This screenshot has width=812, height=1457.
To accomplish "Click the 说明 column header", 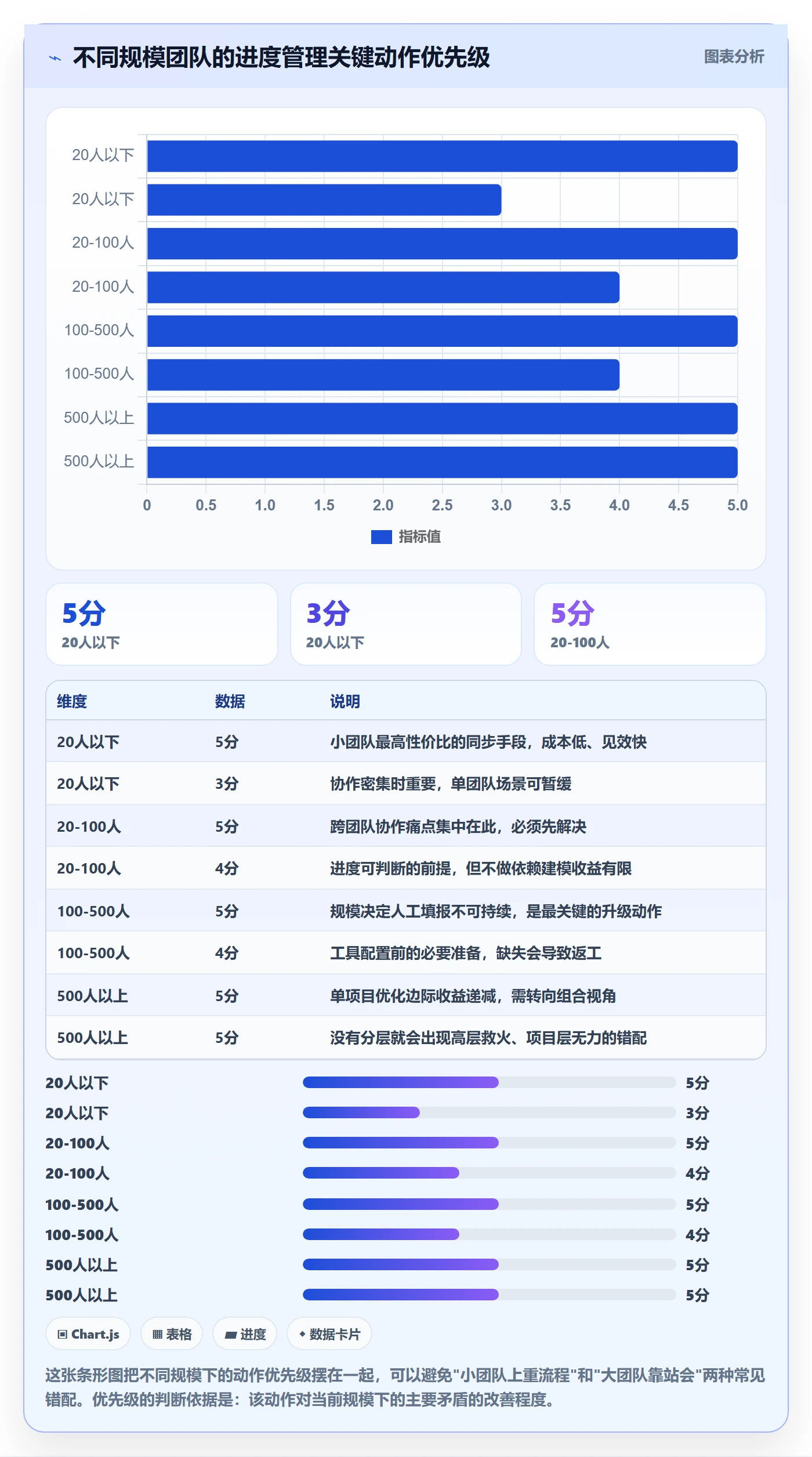I will pyautogui.click(x=345, y=701).
